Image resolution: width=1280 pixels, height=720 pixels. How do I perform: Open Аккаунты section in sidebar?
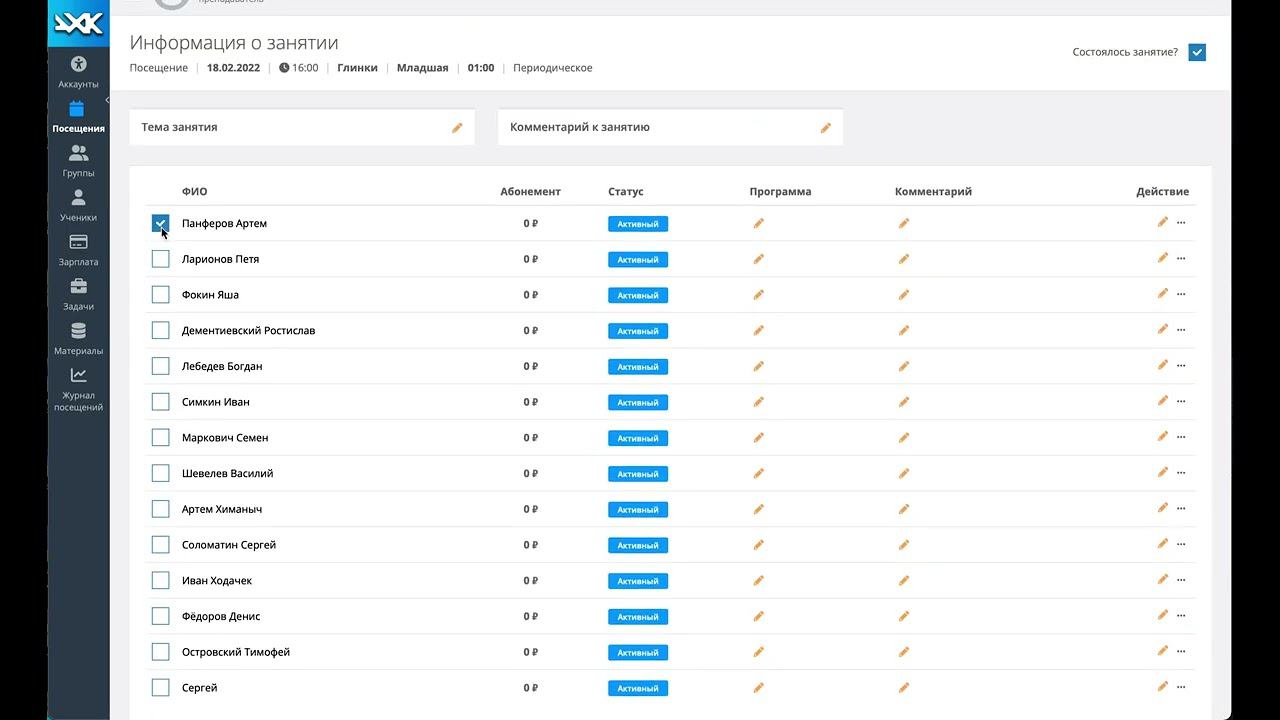[78, 73]
